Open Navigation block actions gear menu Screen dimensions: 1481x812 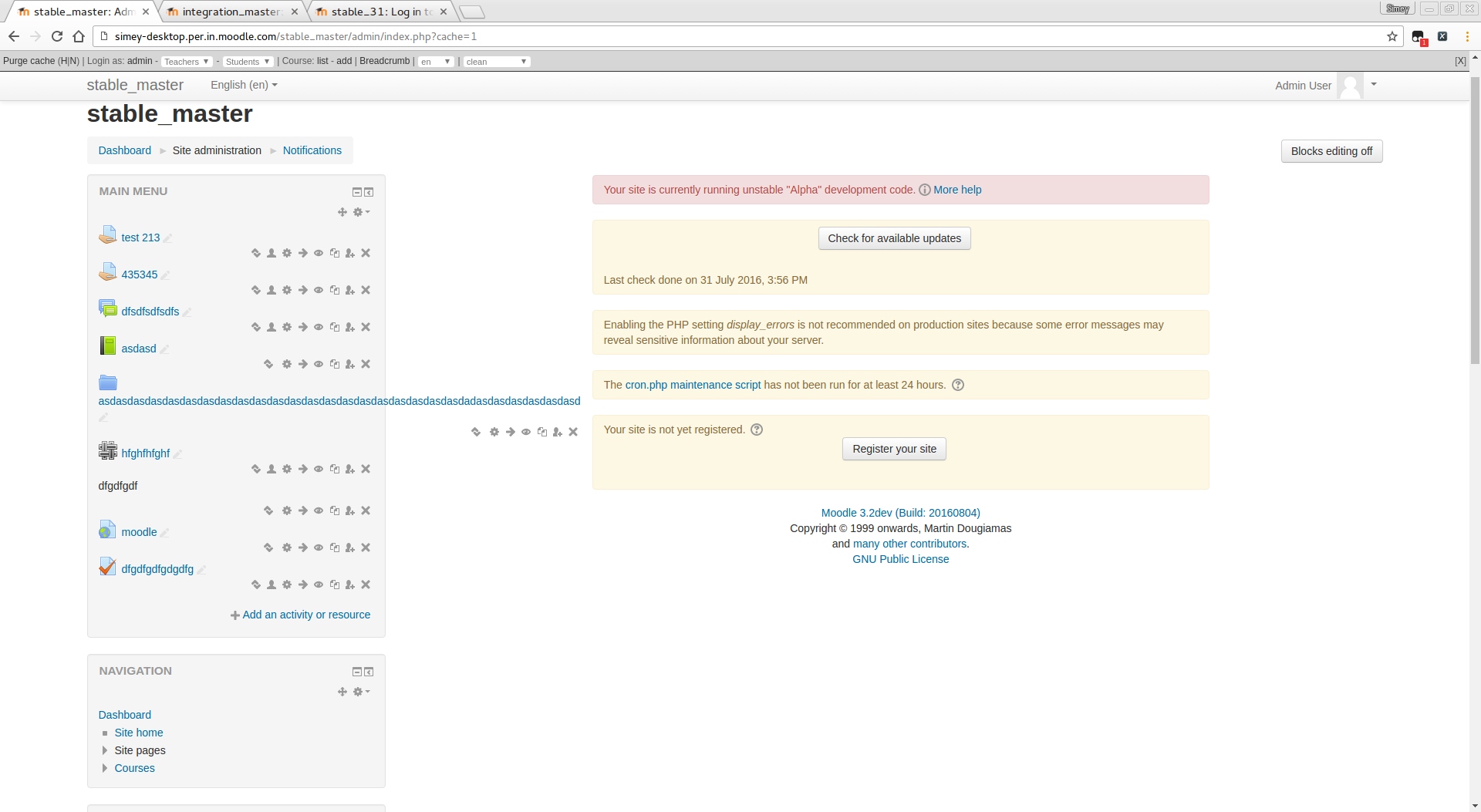click(361, 692)
